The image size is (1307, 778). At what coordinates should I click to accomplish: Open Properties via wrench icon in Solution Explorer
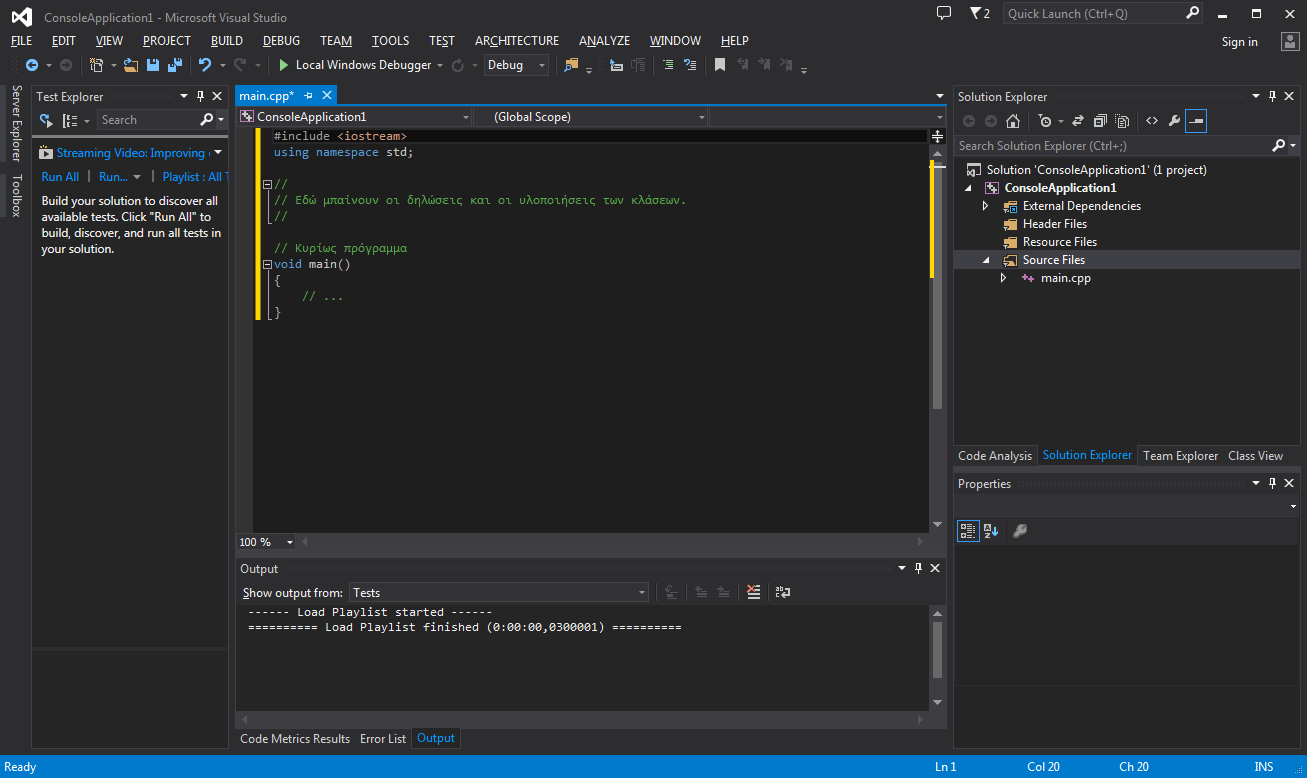1174,121
